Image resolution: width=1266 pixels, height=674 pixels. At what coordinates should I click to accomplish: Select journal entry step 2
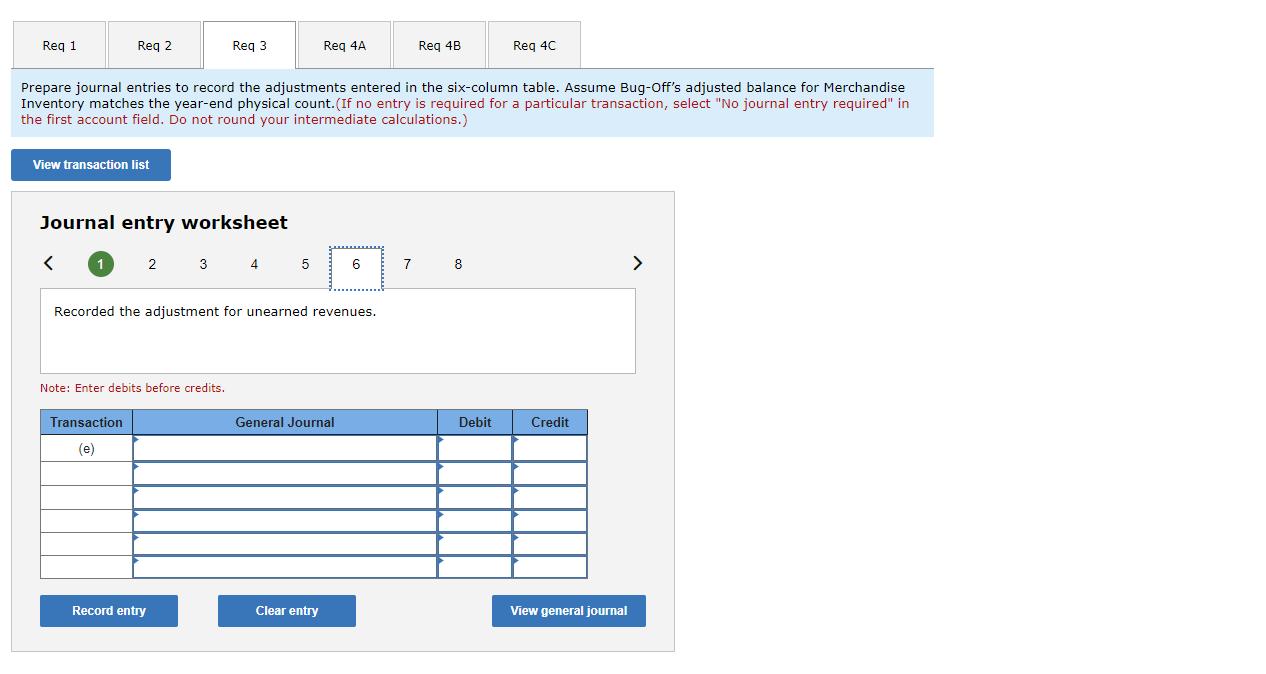[152, 264]
